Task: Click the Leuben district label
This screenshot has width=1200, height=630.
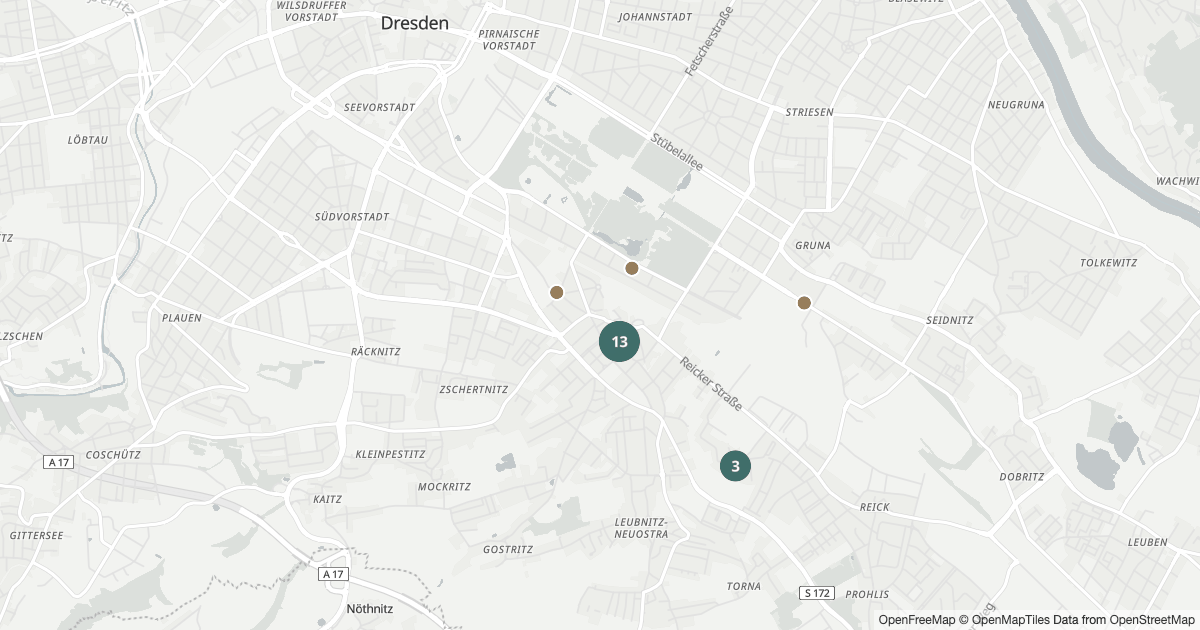Action: (1147, 542)
